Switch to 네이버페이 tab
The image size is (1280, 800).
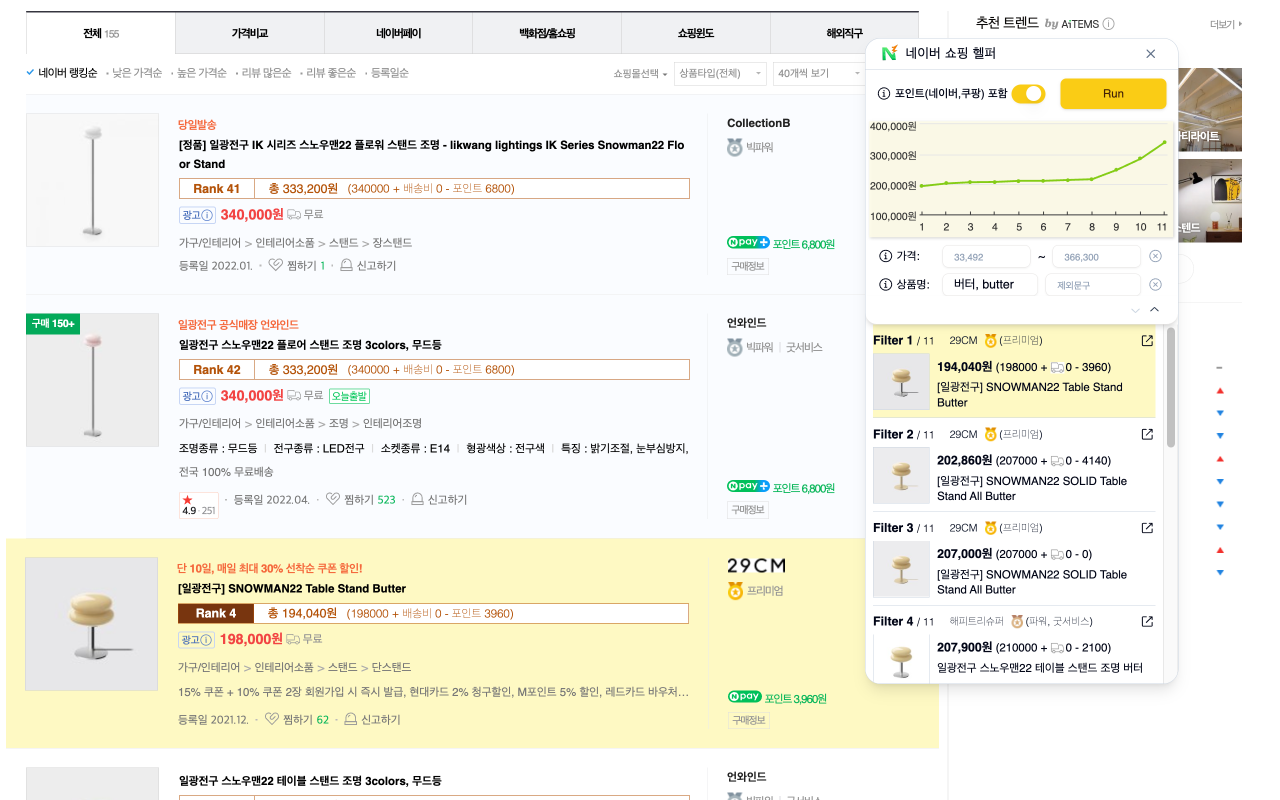tap(398, 33)
